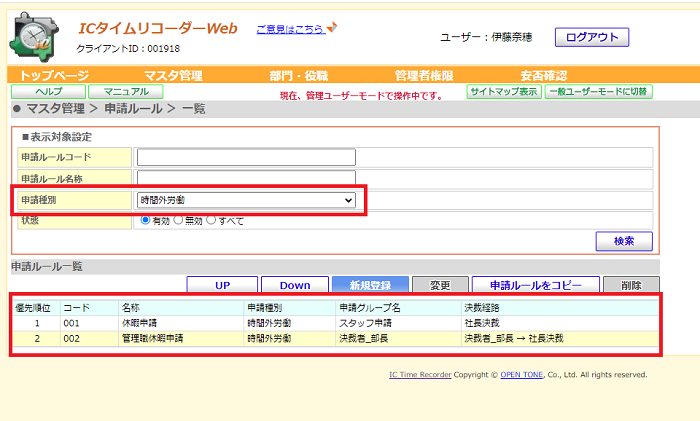Select the すべて radio button

point(211,220)
